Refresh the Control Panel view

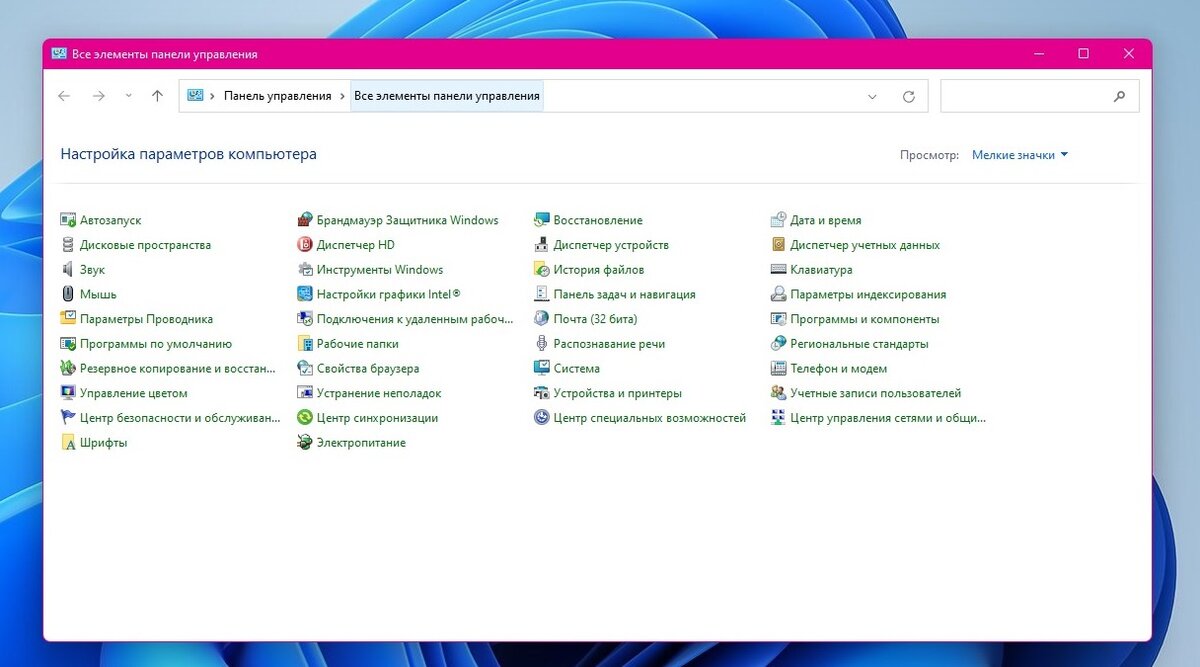[909, 97]
